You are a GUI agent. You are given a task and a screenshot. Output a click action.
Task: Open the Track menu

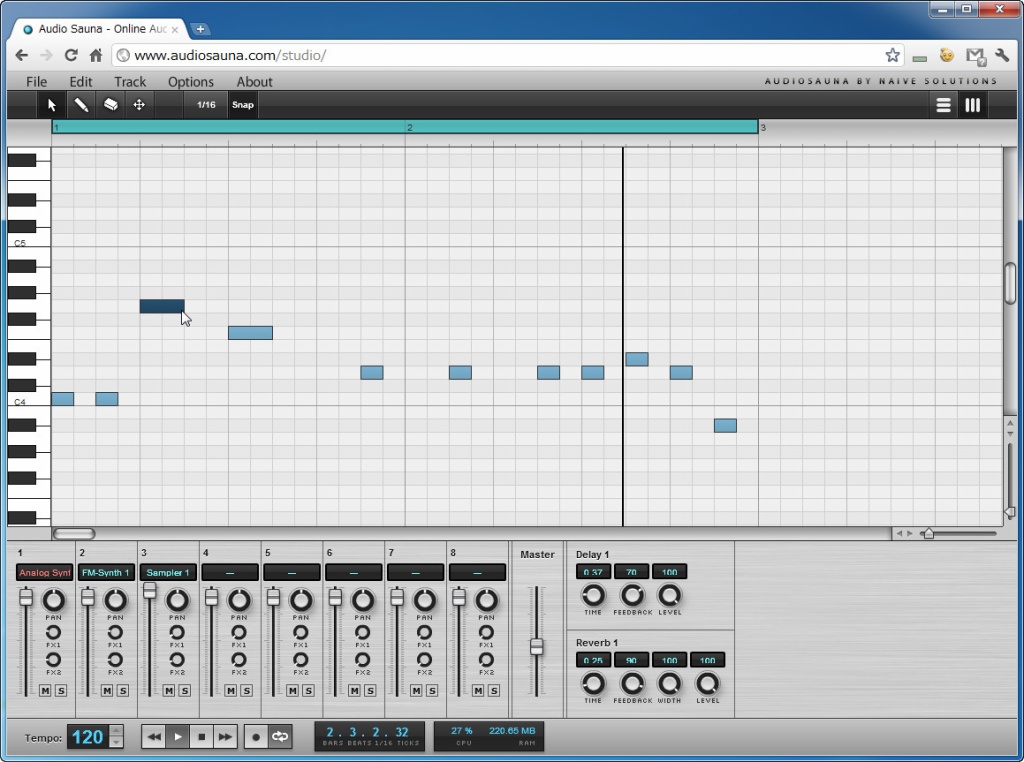[130, 82]
